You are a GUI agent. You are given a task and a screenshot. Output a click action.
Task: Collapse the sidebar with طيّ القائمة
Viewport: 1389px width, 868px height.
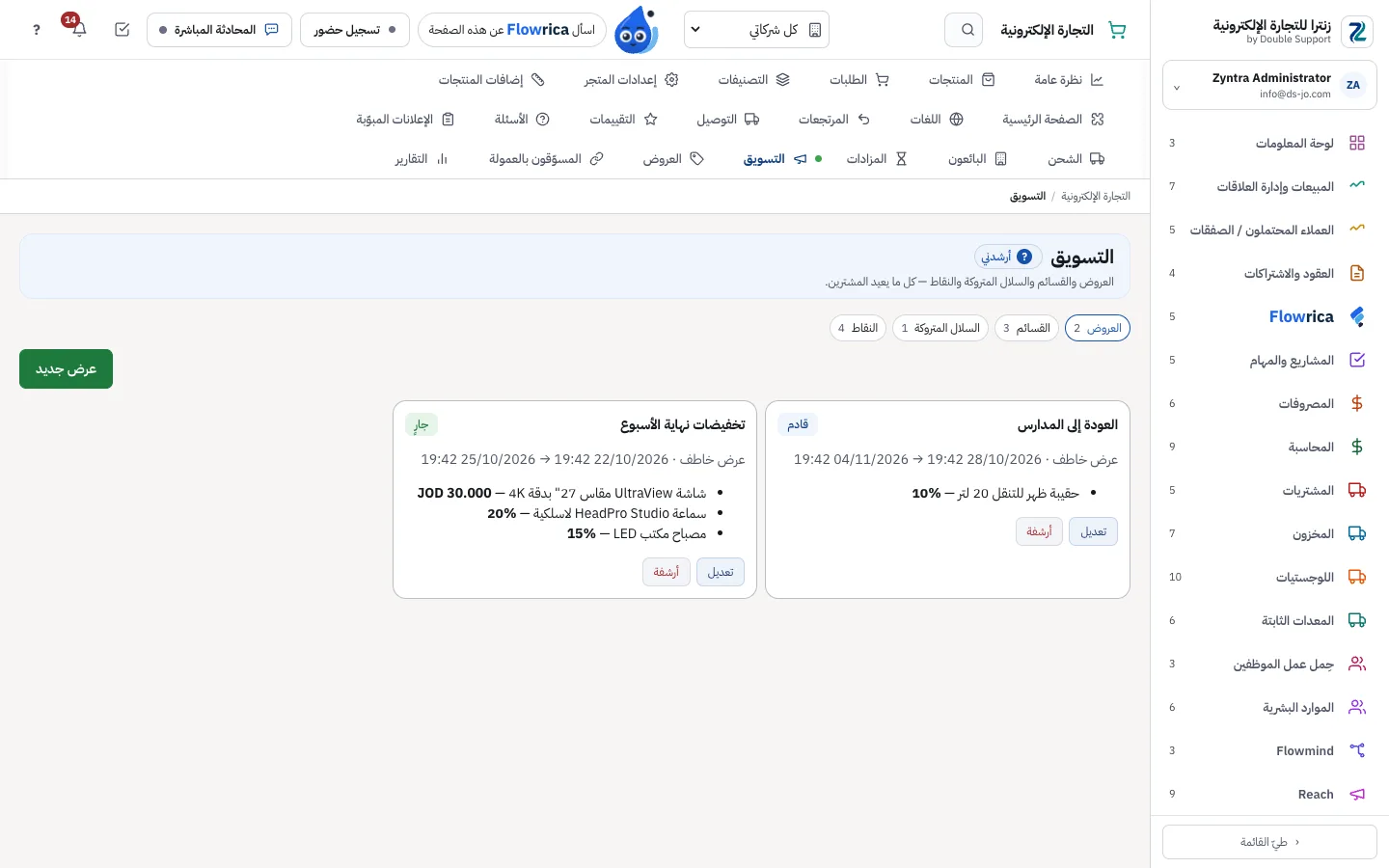(x=1269, y=842)
